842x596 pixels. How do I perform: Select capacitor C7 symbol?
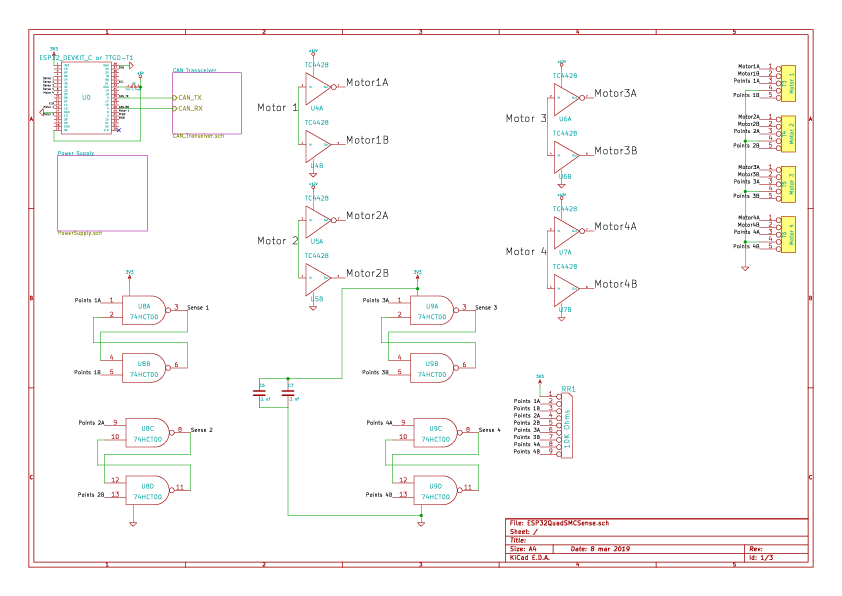tap(288, 393)
